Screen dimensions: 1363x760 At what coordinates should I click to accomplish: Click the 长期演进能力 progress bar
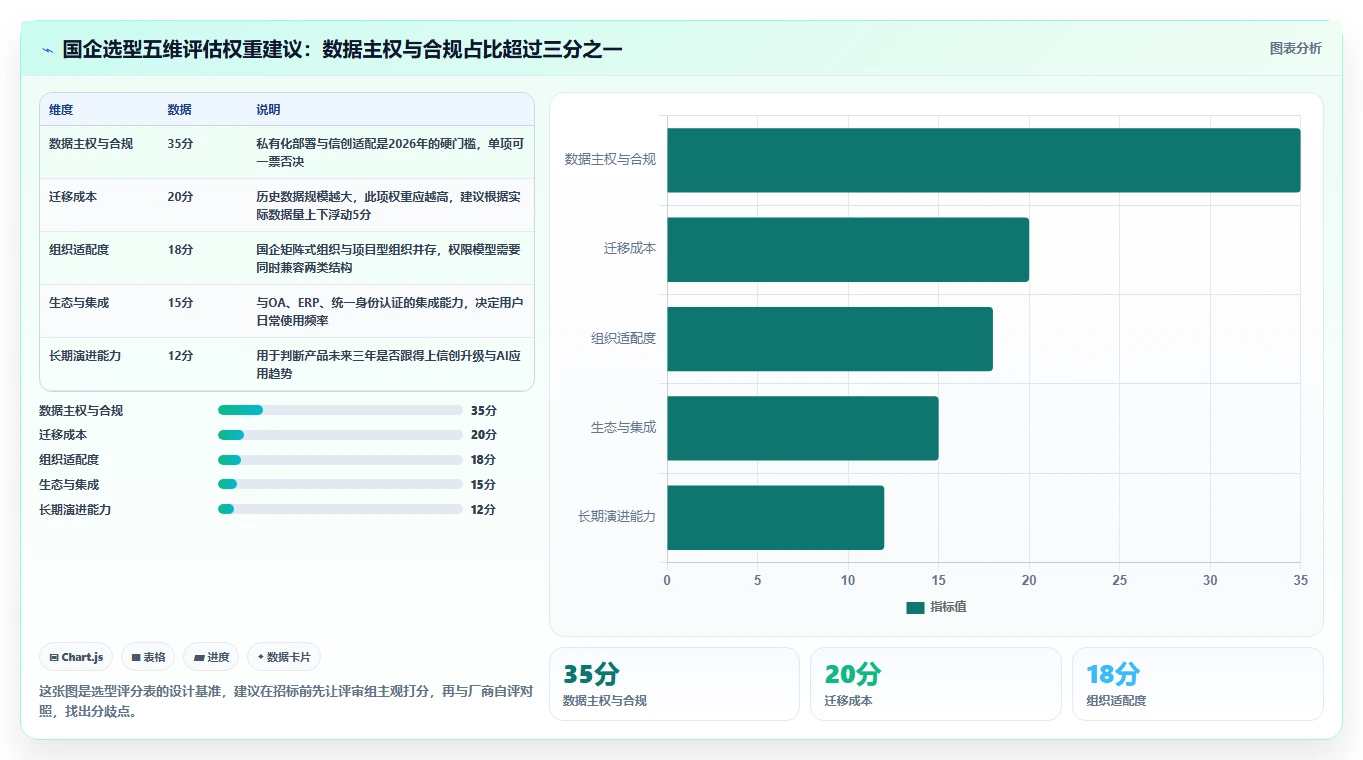(x=340, y=509)
